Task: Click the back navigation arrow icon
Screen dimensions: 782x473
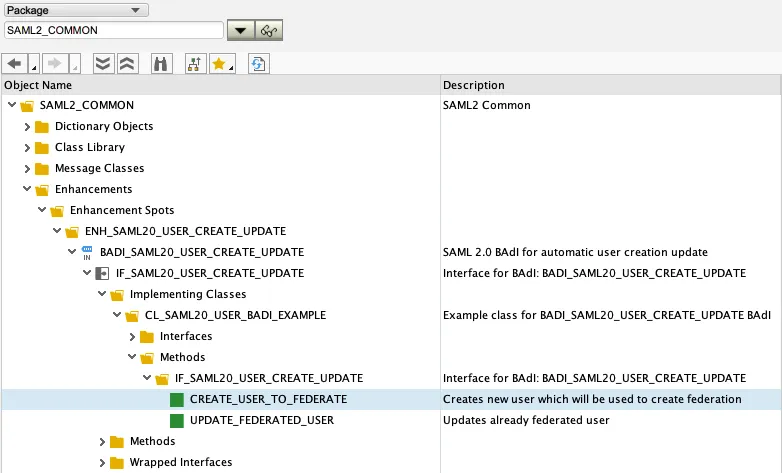Action: tap(15, 63)
